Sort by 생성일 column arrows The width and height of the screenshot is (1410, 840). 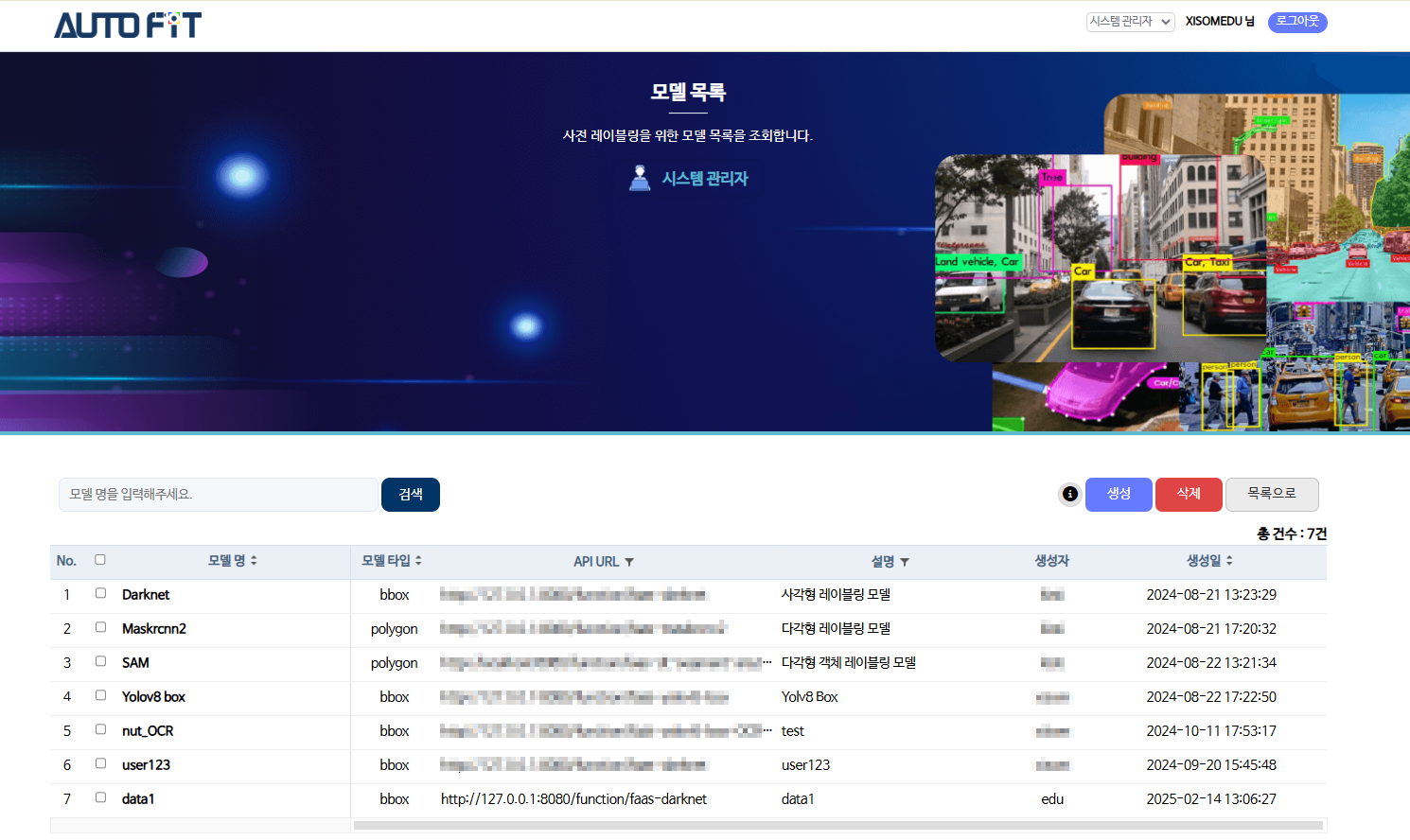coord(1229,561)
